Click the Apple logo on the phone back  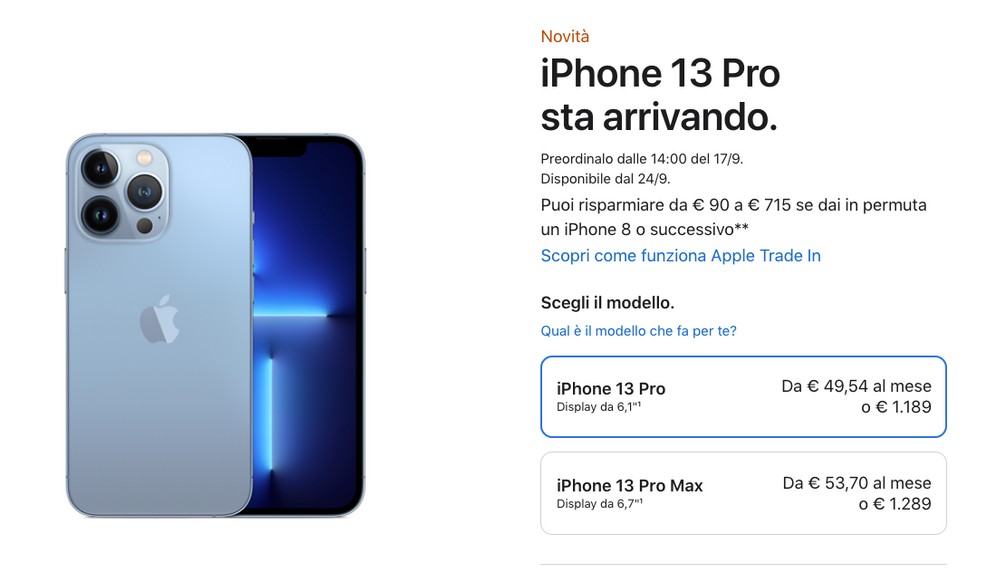click(x=159, y=319)
